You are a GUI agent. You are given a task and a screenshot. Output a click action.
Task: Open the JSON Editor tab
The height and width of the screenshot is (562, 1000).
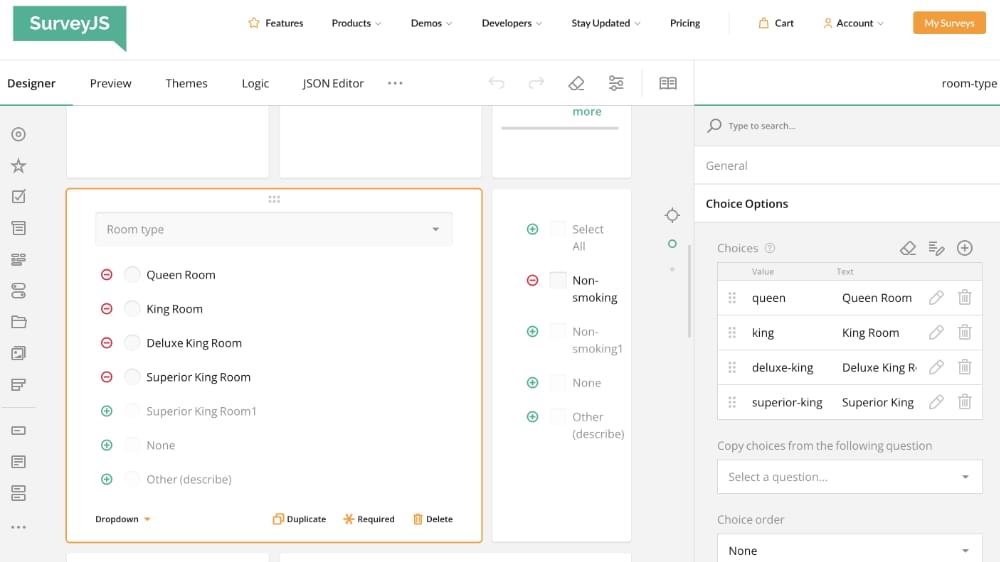point(333,83)
